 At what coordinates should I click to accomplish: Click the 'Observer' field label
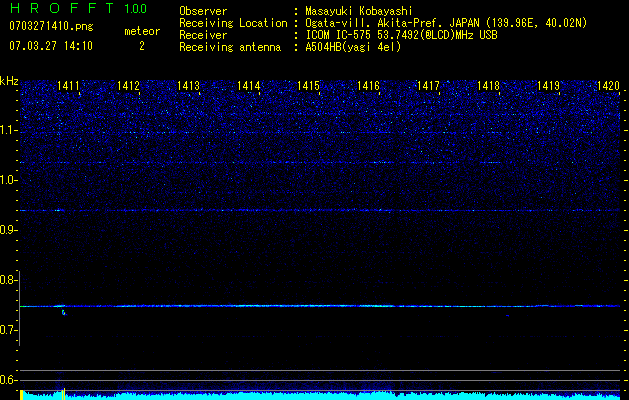[x=203, y=11]
